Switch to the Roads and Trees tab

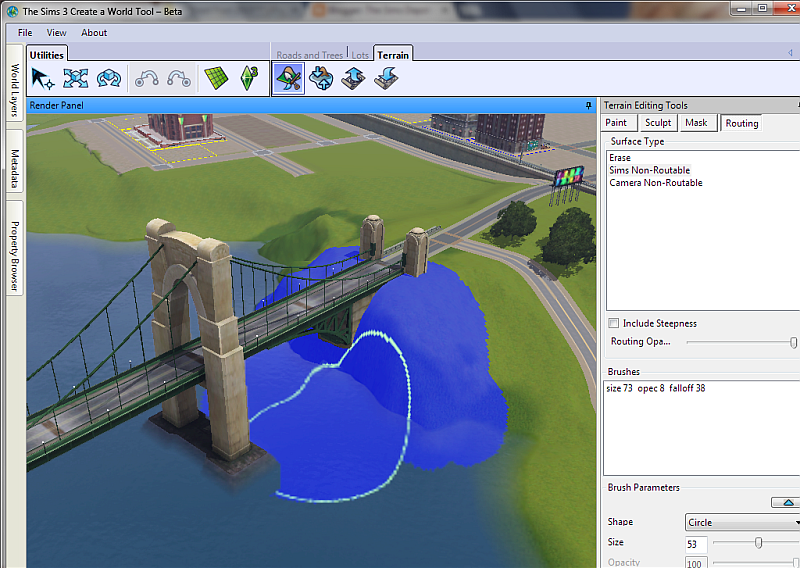point(309,54)
